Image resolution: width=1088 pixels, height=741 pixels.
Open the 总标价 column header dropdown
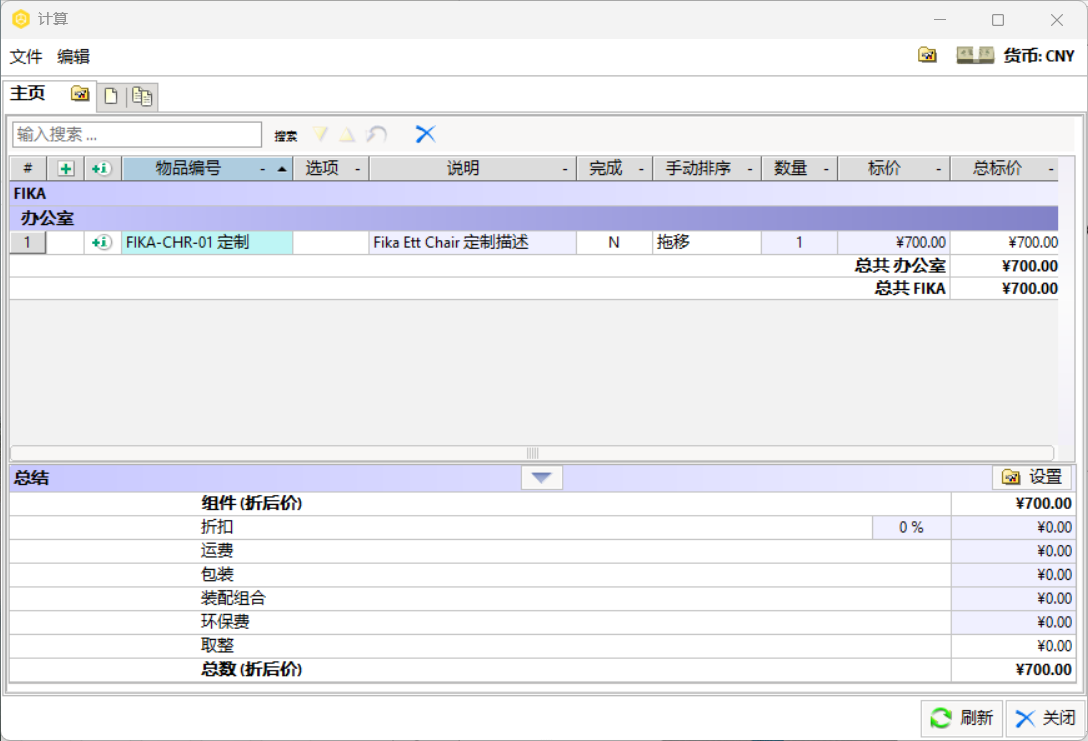pos(1051,169)
